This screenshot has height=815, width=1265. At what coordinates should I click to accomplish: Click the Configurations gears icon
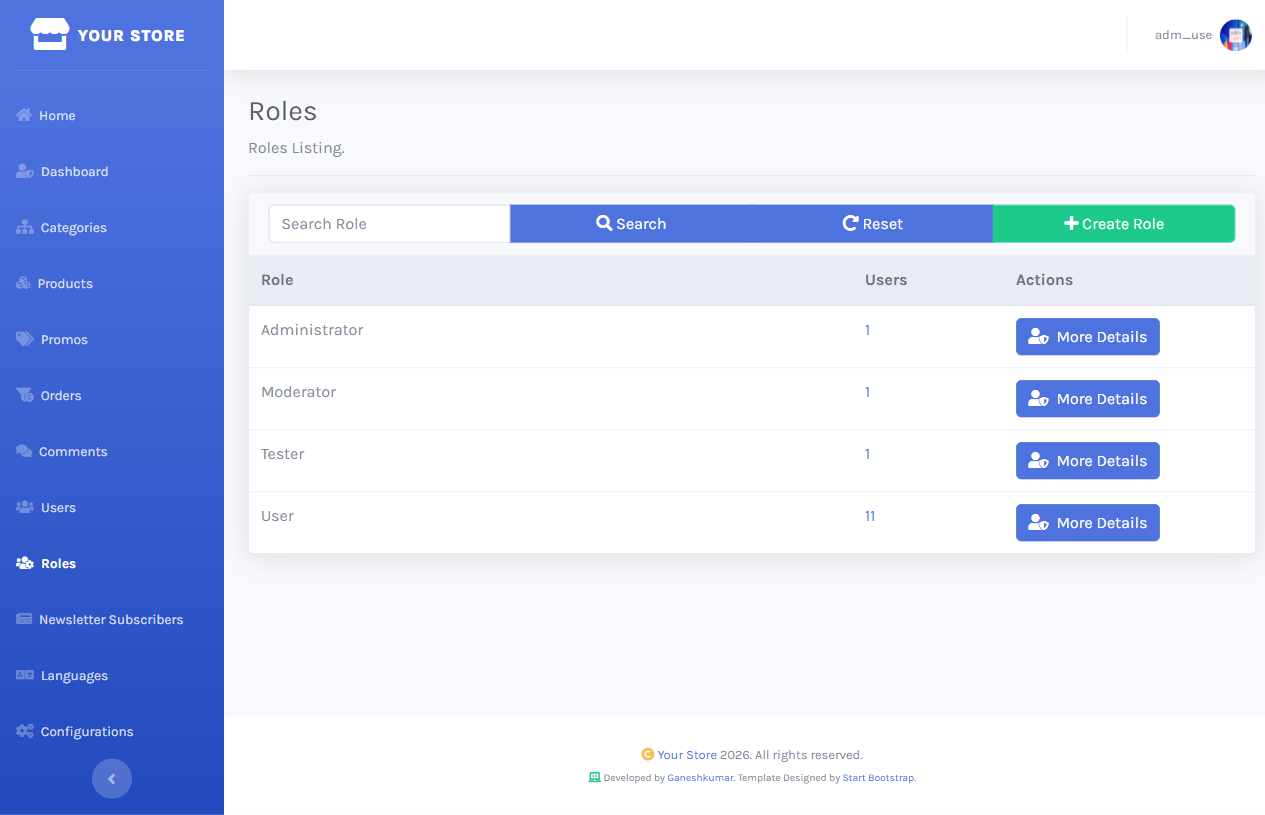[x=25, y=731]
